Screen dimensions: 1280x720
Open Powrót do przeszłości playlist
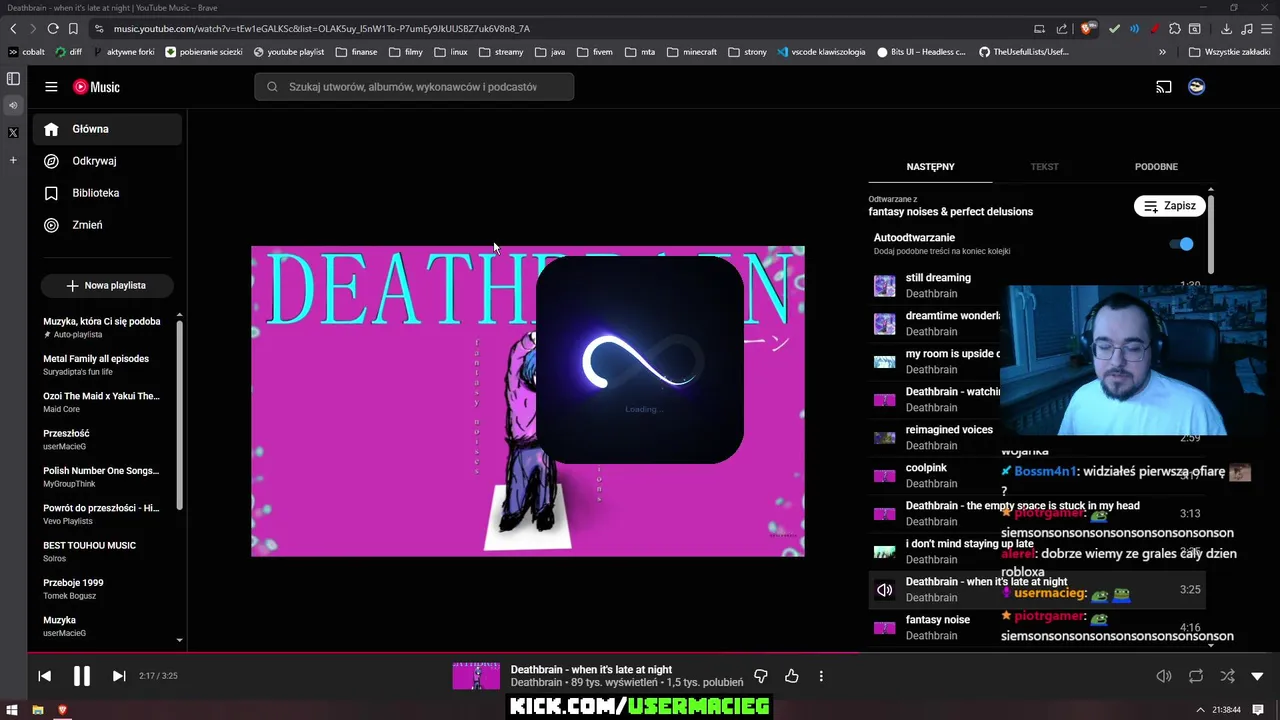coord(102,514)
